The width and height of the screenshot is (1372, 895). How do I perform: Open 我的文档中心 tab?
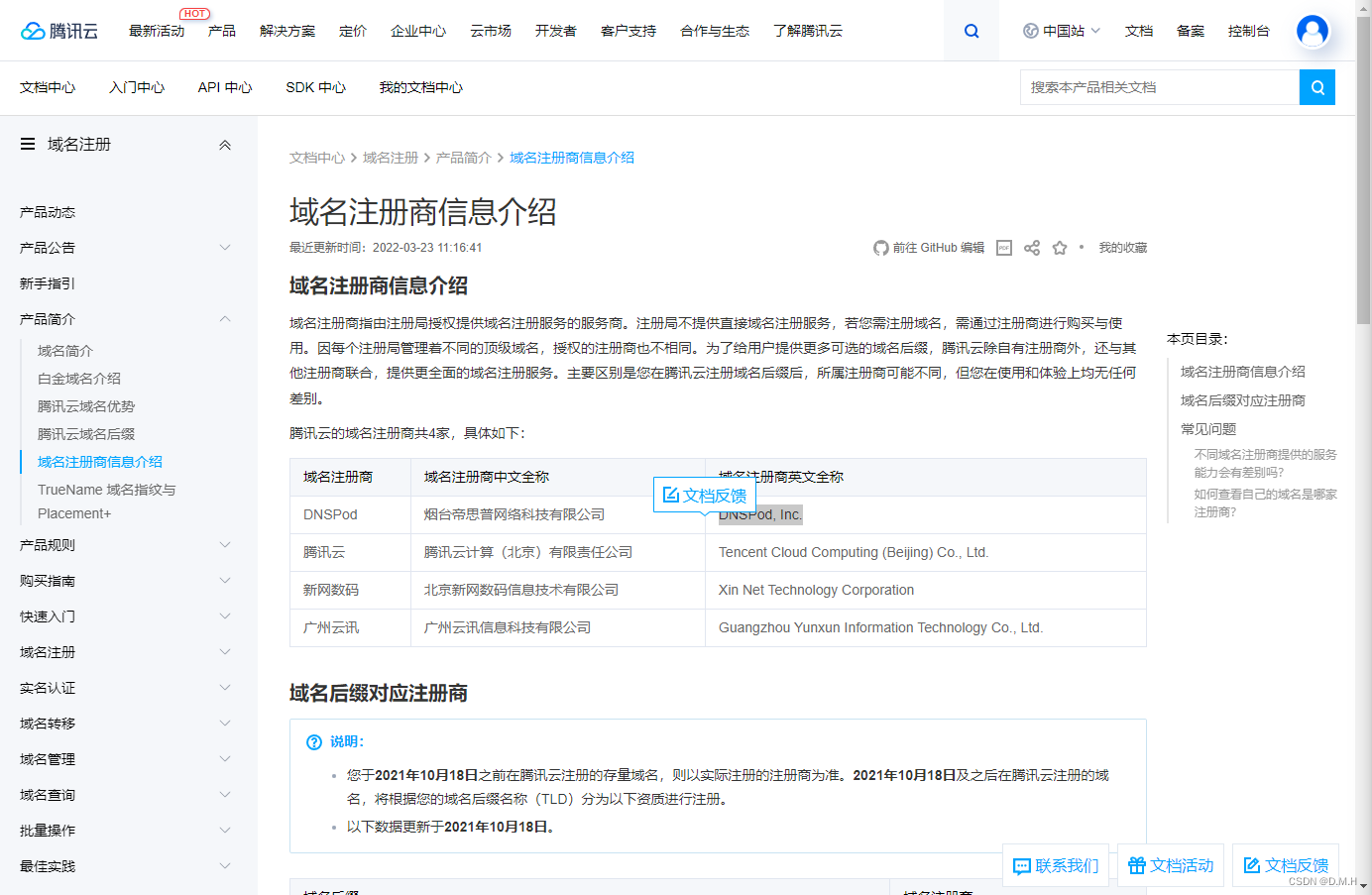(421, 87)
